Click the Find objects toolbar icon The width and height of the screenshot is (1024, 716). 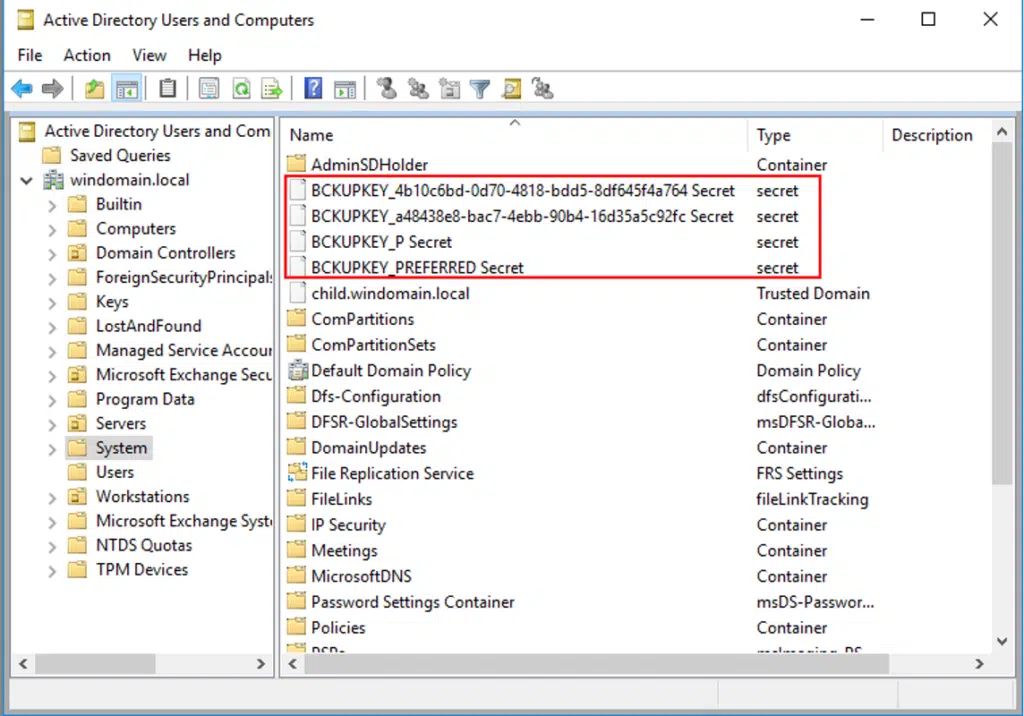[511, 88]
